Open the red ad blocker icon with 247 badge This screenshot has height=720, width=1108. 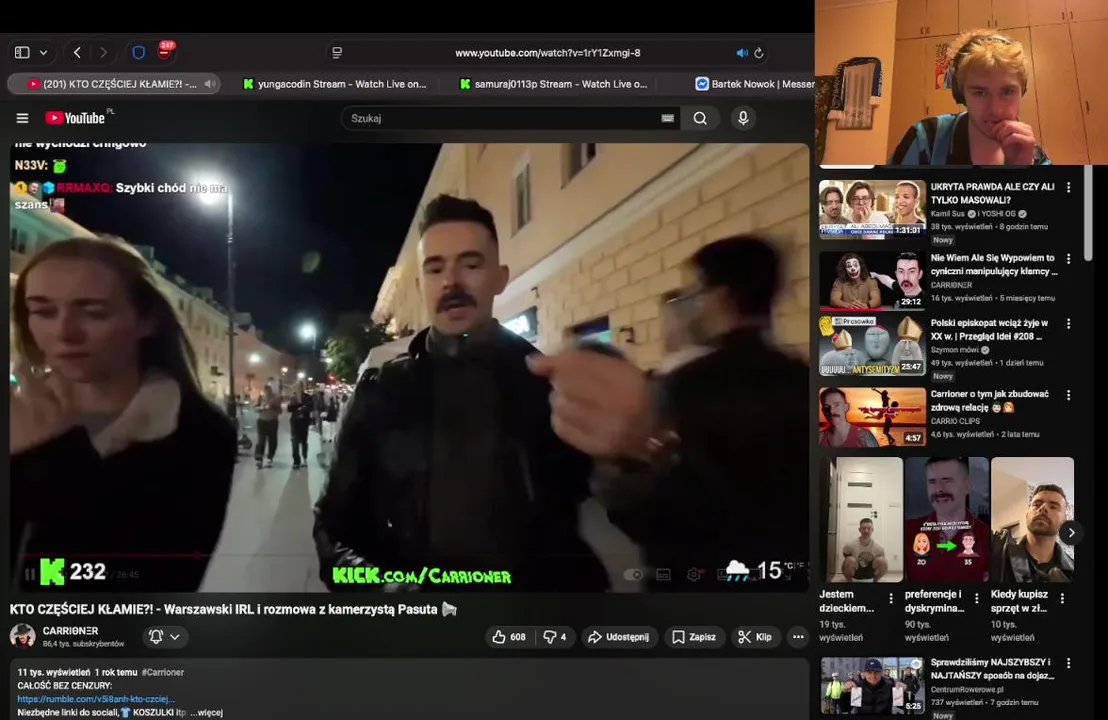click(x=165, y=50)
